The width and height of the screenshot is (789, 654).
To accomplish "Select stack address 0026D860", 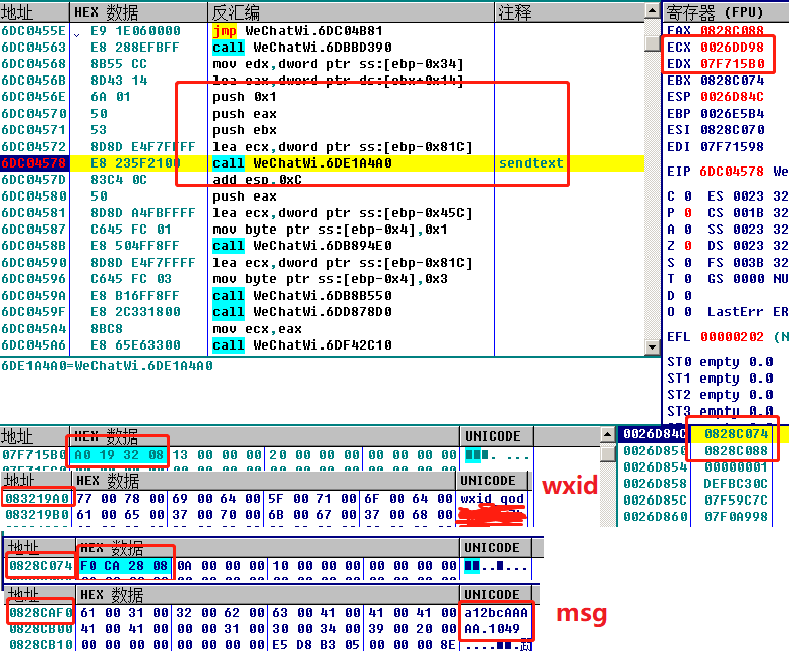I will click(x=655, y=517).
